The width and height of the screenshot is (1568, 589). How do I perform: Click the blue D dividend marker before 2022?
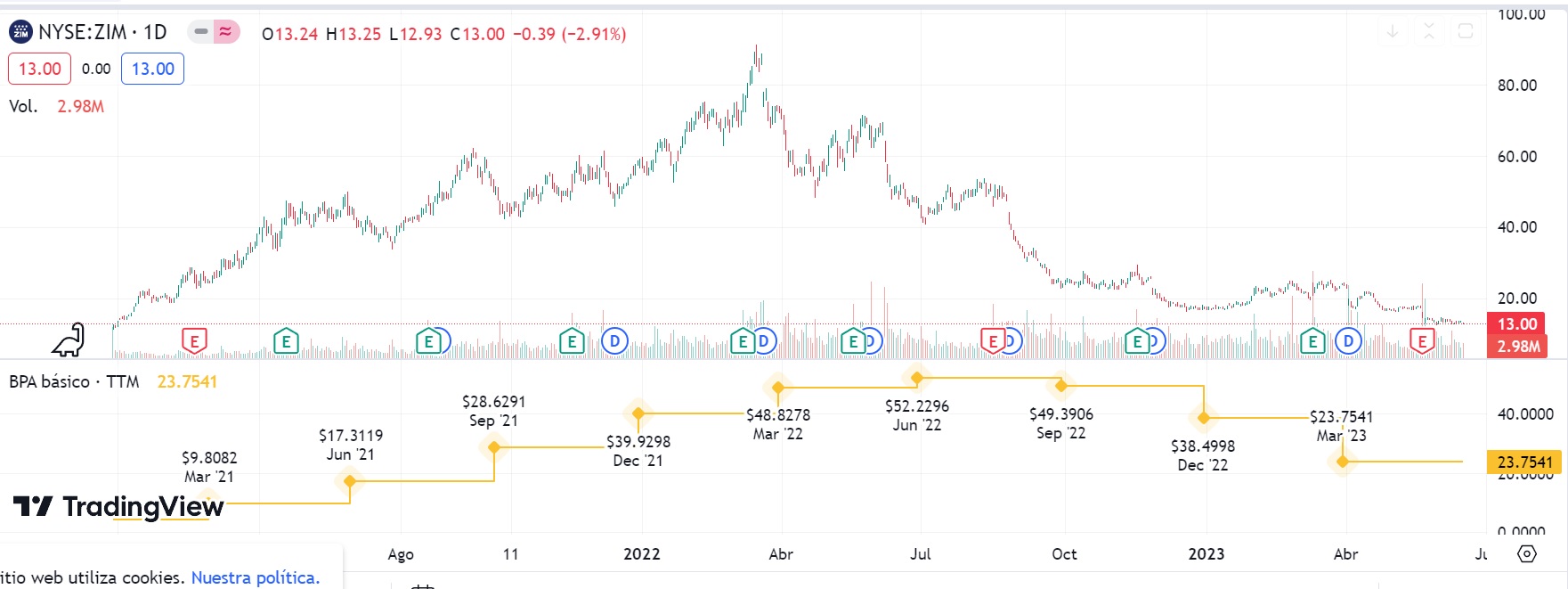coord(614,340)
